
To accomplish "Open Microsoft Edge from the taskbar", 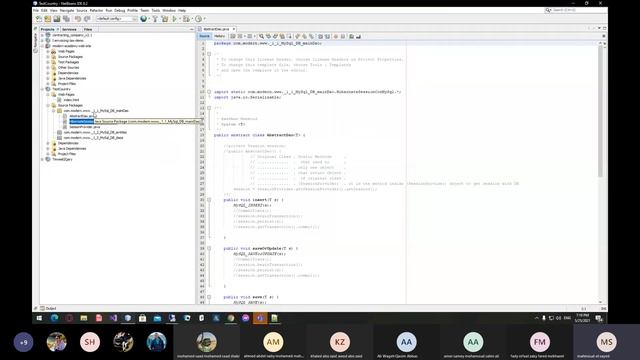I will (54, 318).
